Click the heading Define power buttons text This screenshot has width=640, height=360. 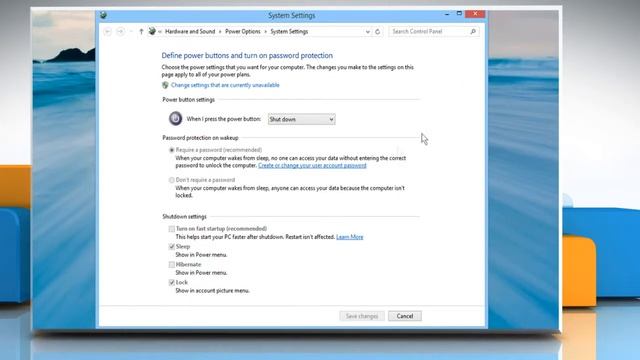[x=247, y=56]
